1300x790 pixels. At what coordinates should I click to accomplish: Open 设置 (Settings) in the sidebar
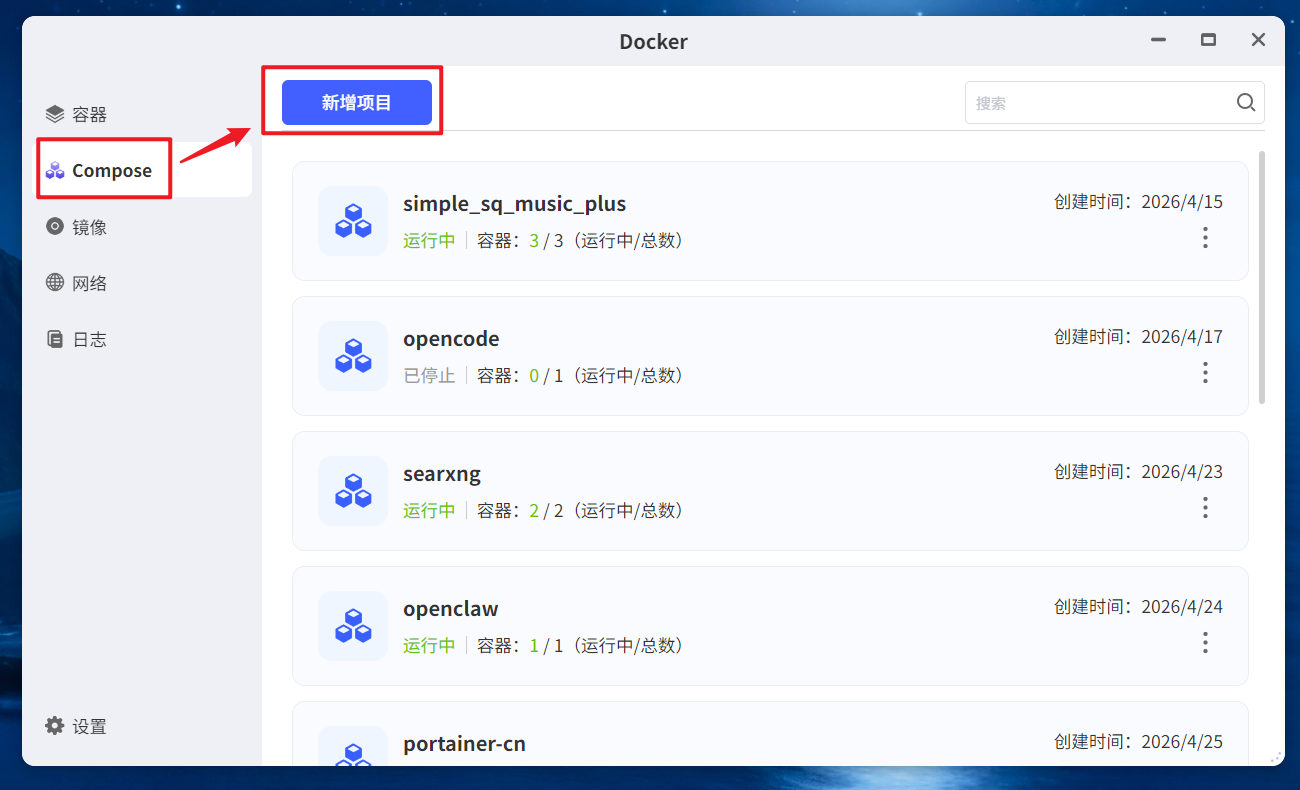[x=142, y=726]
